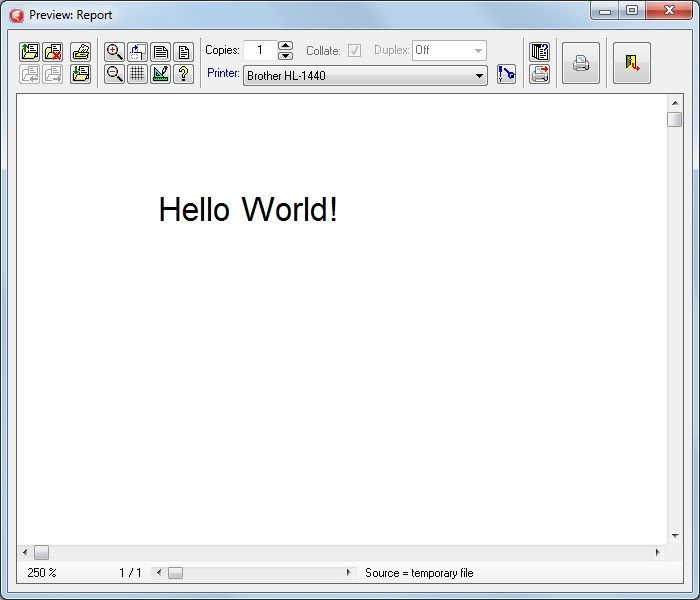Click the page navigation slider thumb
Screen dimensions: 700x600
(x=175, y=573)
